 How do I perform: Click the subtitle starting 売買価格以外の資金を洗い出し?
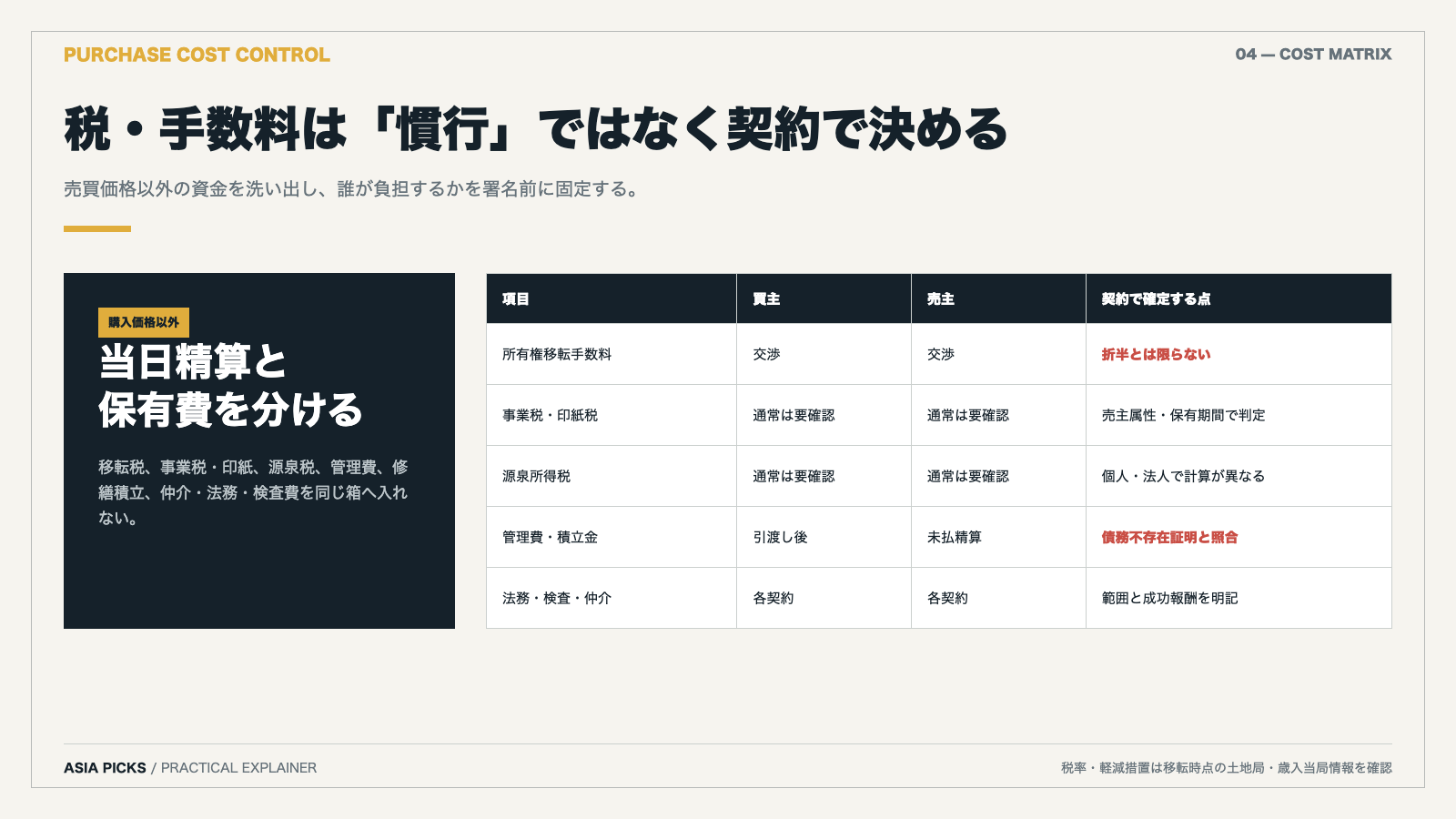pos(353,189)
